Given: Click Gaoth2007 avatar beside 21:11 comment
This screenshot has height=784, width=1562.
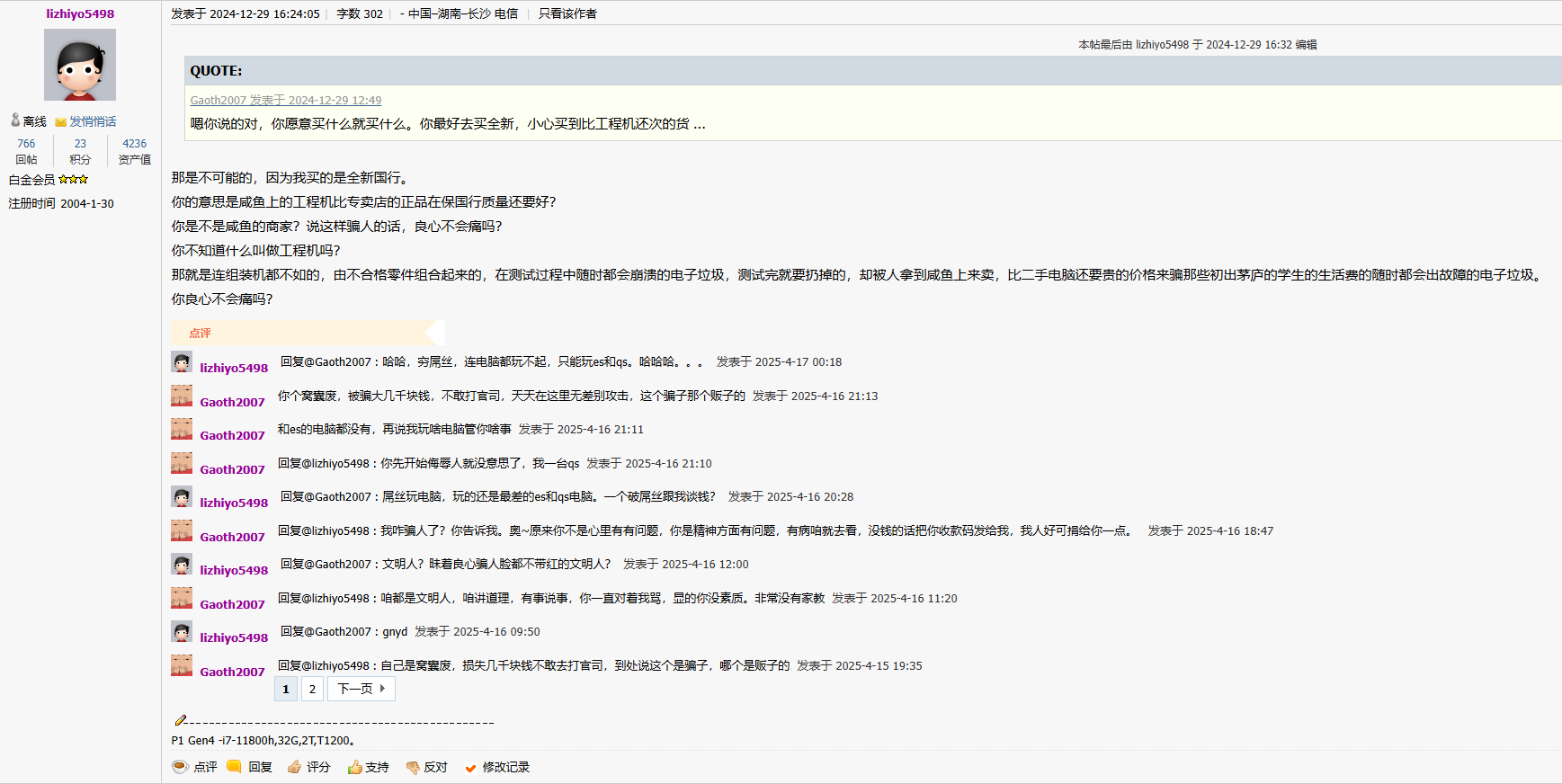Looking at the screenshot, I should click(x=182, y=429).
